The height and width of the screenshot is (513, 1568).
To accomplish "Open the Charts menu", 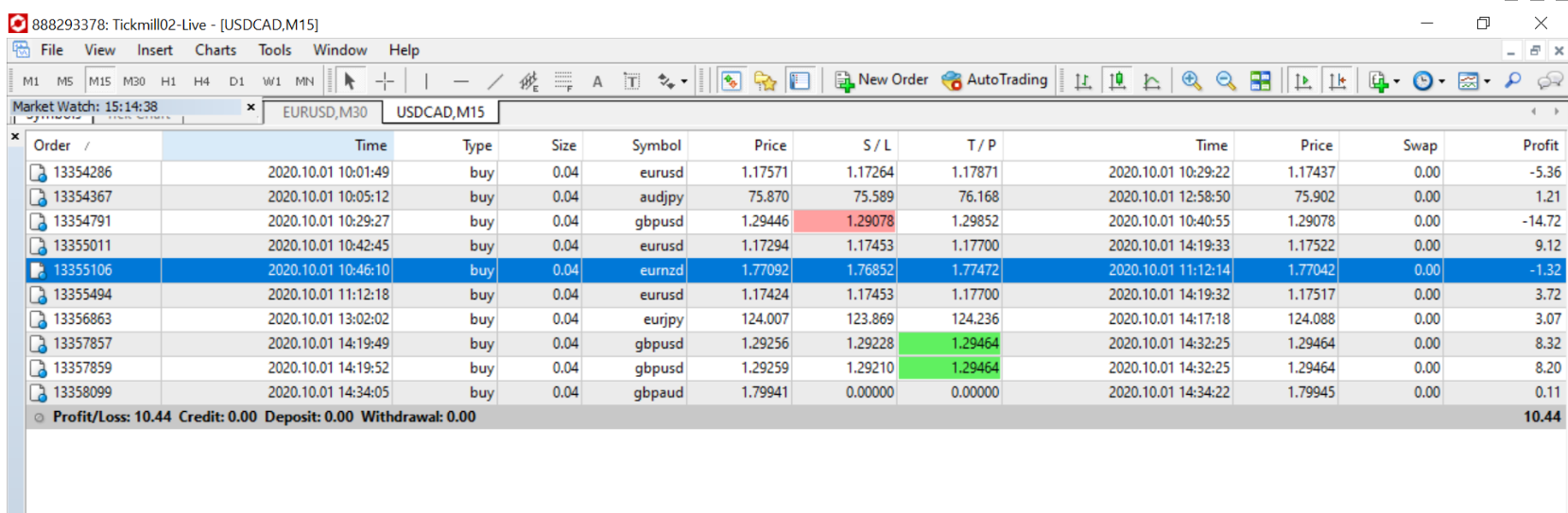I will pos(215,50).
